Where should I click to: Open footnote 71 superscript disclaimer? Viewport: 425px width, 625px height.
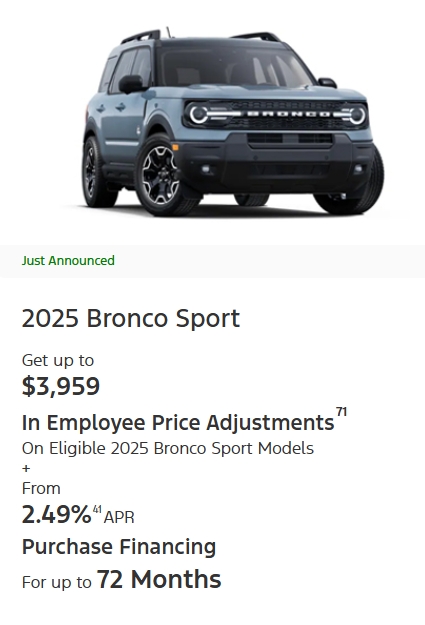(x=341, y=412)
